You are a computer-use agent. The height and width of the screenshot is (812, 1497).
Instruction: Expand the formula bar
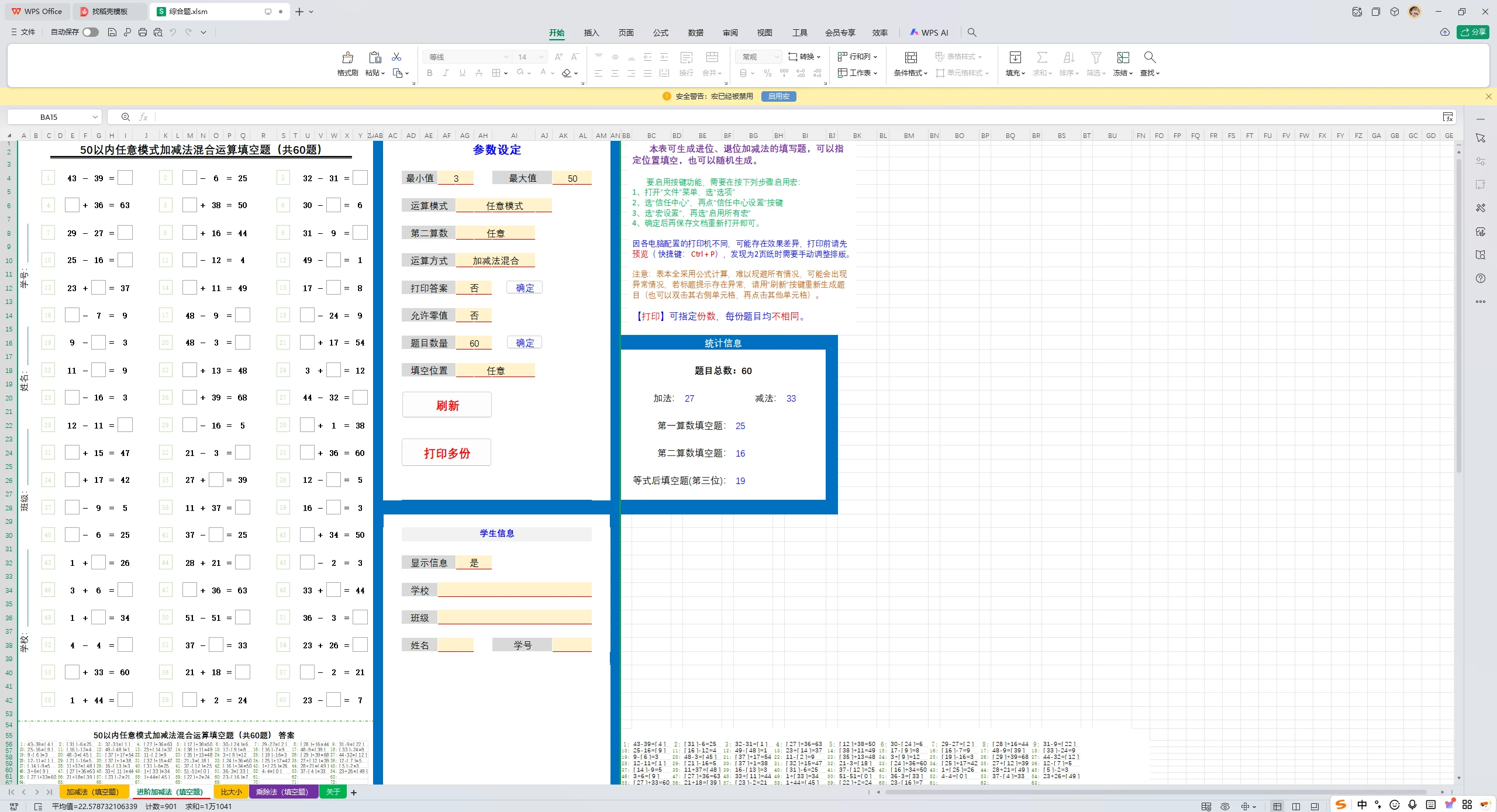pos(1448,117)
